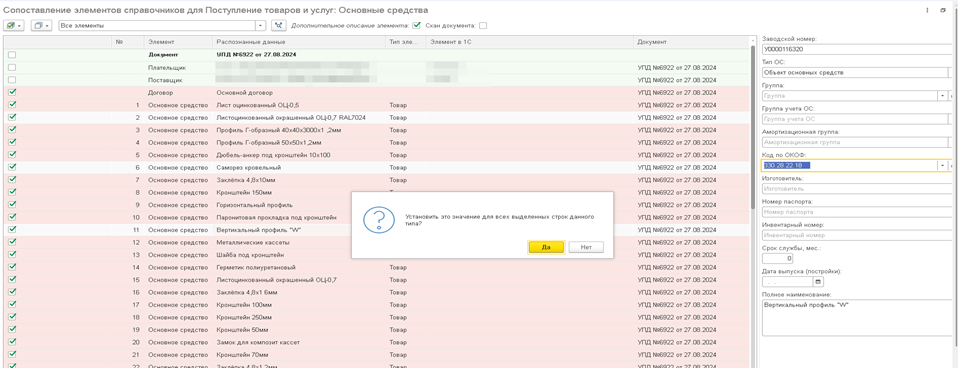Check the Плательщик row checkbox

[x=12, y=67]
